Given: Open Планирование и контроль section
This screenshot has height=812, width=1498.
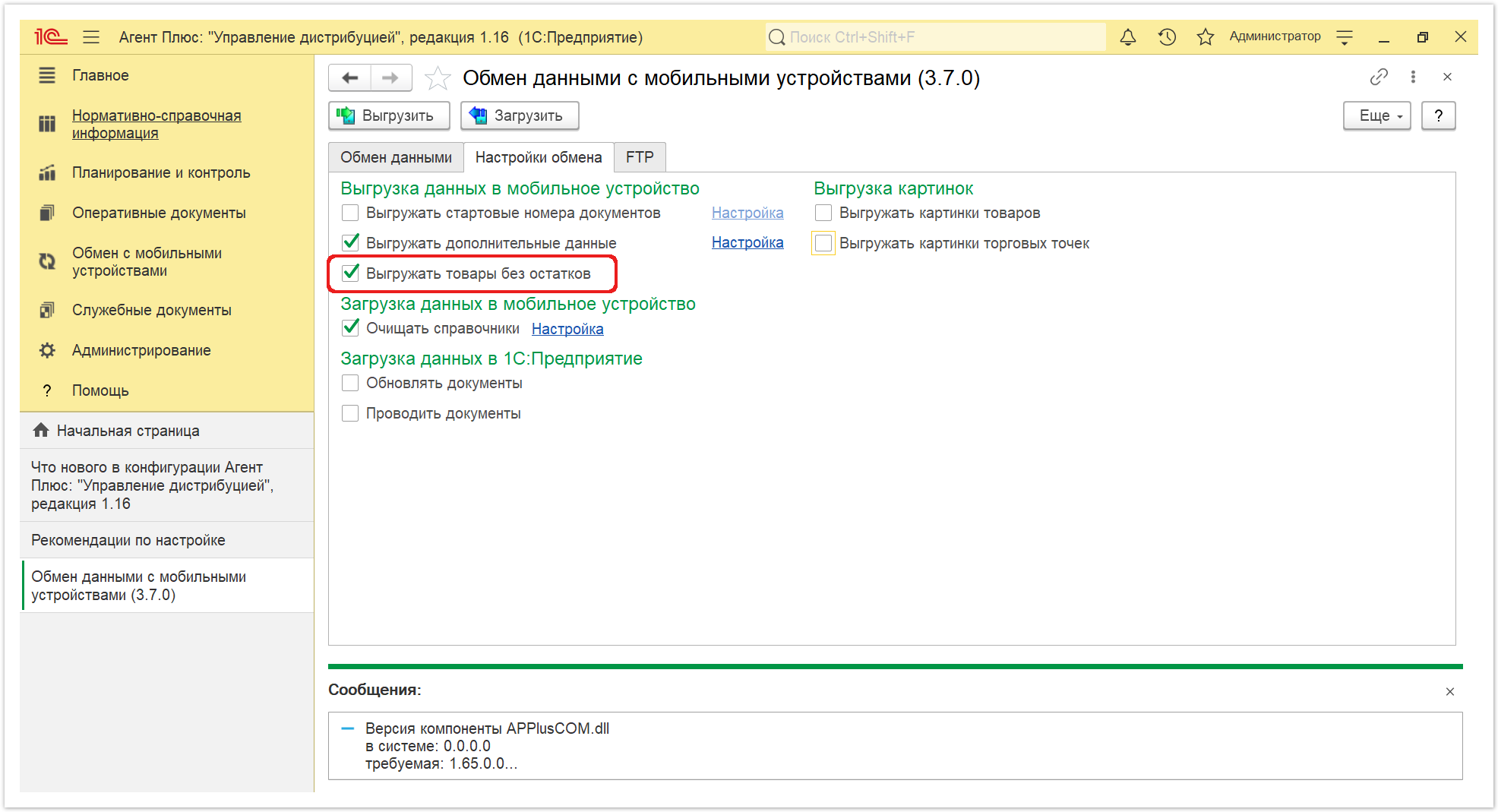Looking at the screenshot, I should (x=161, y=172).
